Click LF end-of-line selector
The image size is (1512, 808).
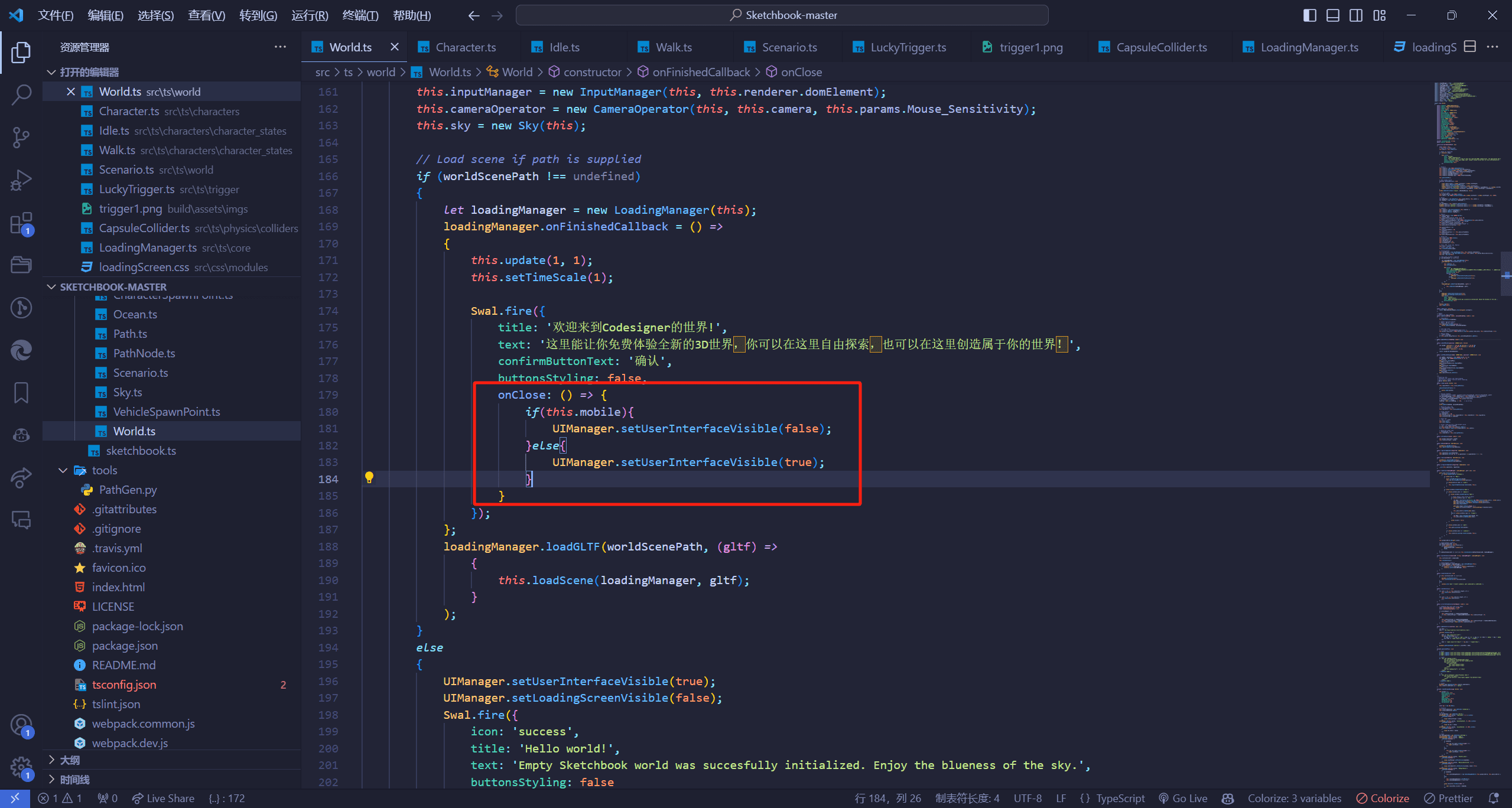[x=1061, y=799]
